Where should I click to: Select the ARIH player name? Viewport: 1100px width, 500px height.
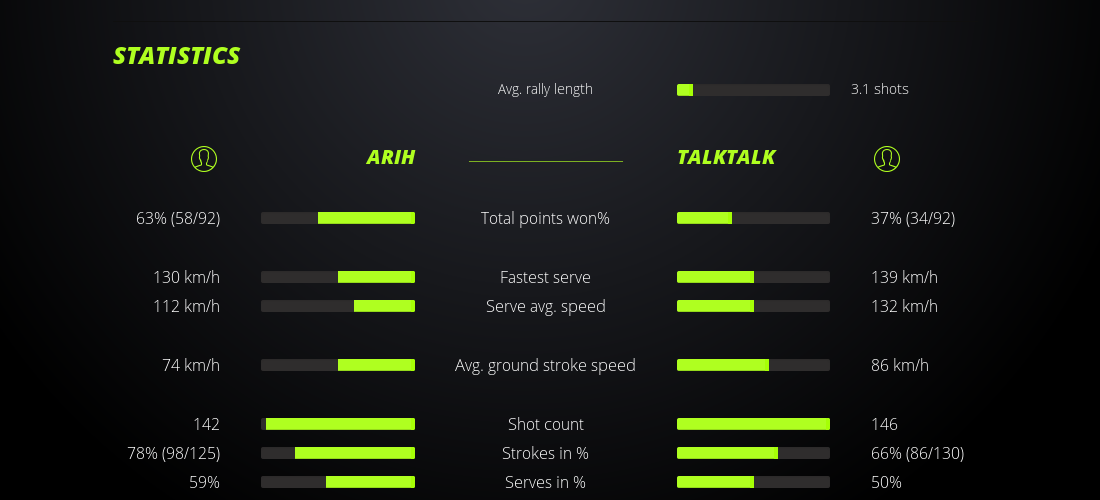click(390, 157)
